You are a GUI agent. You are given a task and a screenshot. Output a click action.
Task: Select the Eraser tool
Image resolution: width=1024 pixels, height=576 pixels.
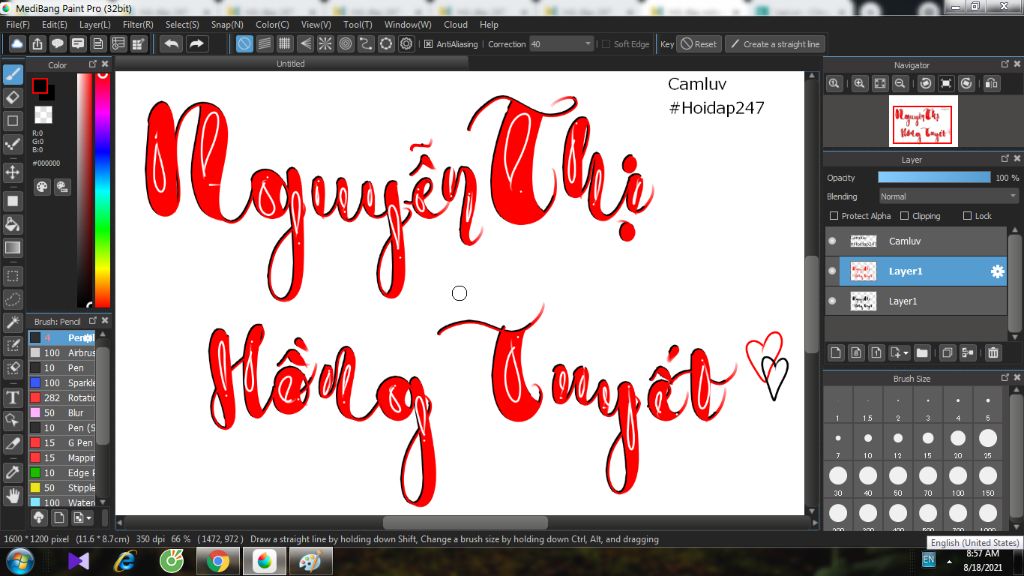coord(12,98)
